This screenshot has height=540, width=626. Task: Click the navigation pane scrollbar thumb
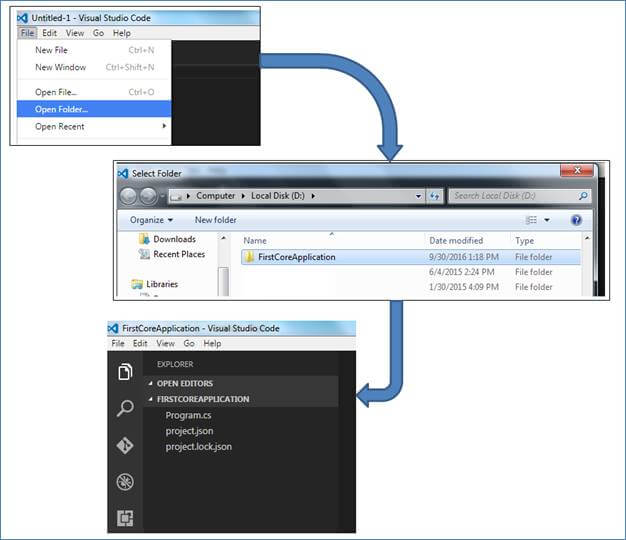[x=224, y=281]
